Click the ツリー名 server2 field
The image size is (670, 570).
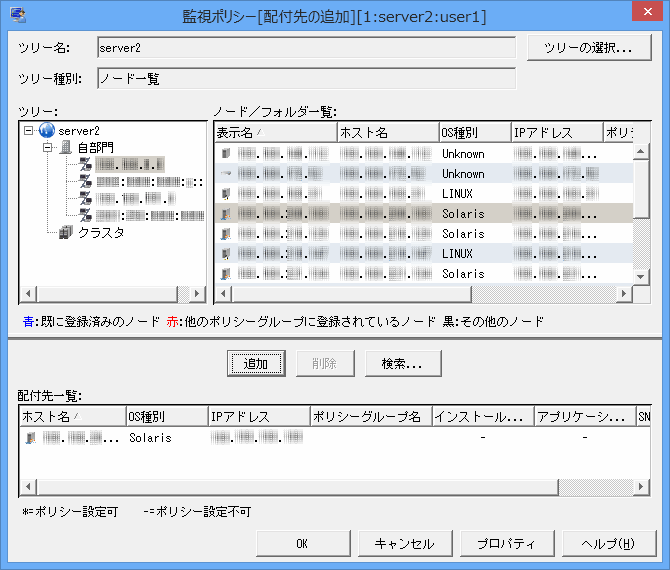[305, 48]
